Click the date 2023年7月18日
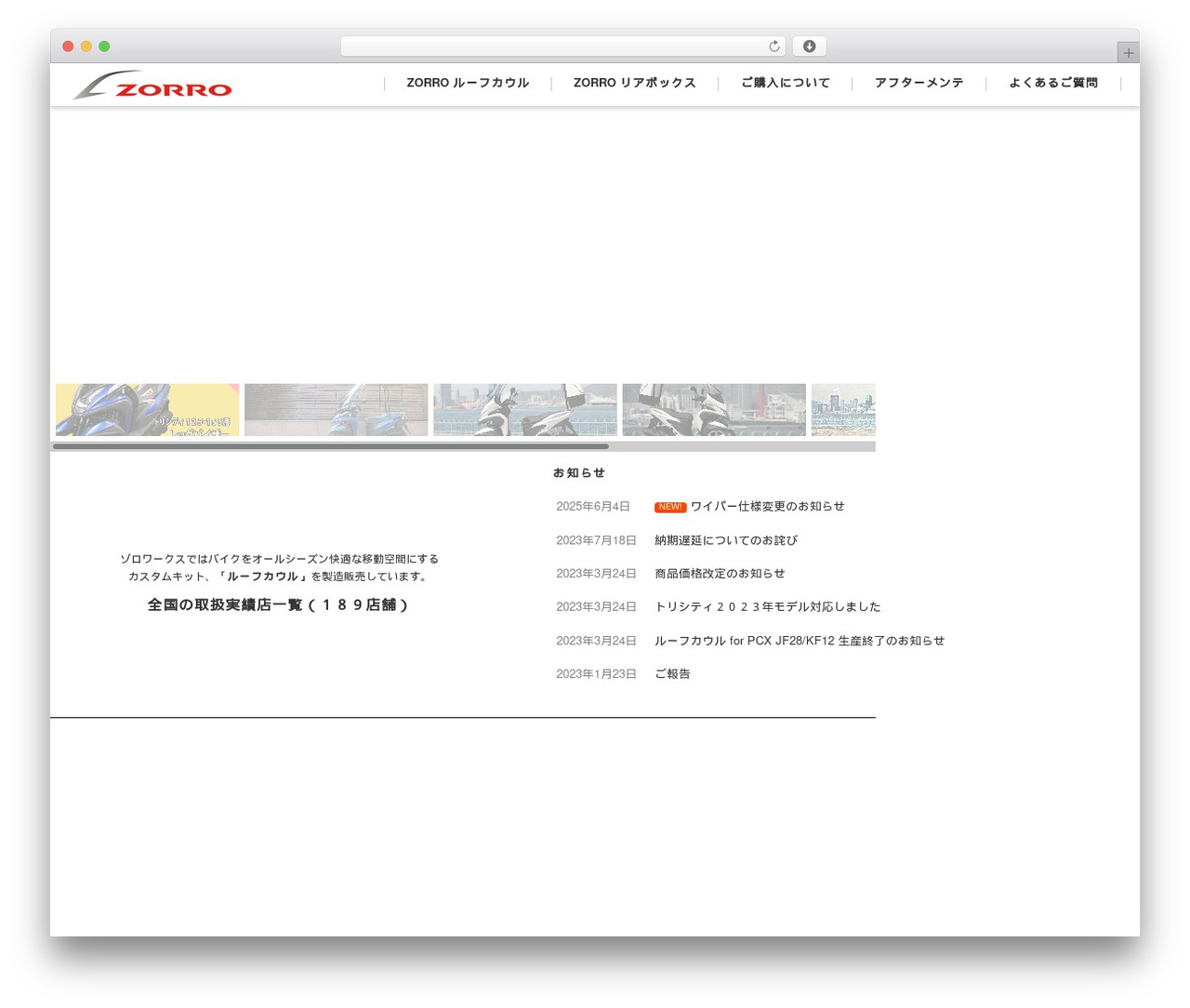 click(x=596, y=540)
